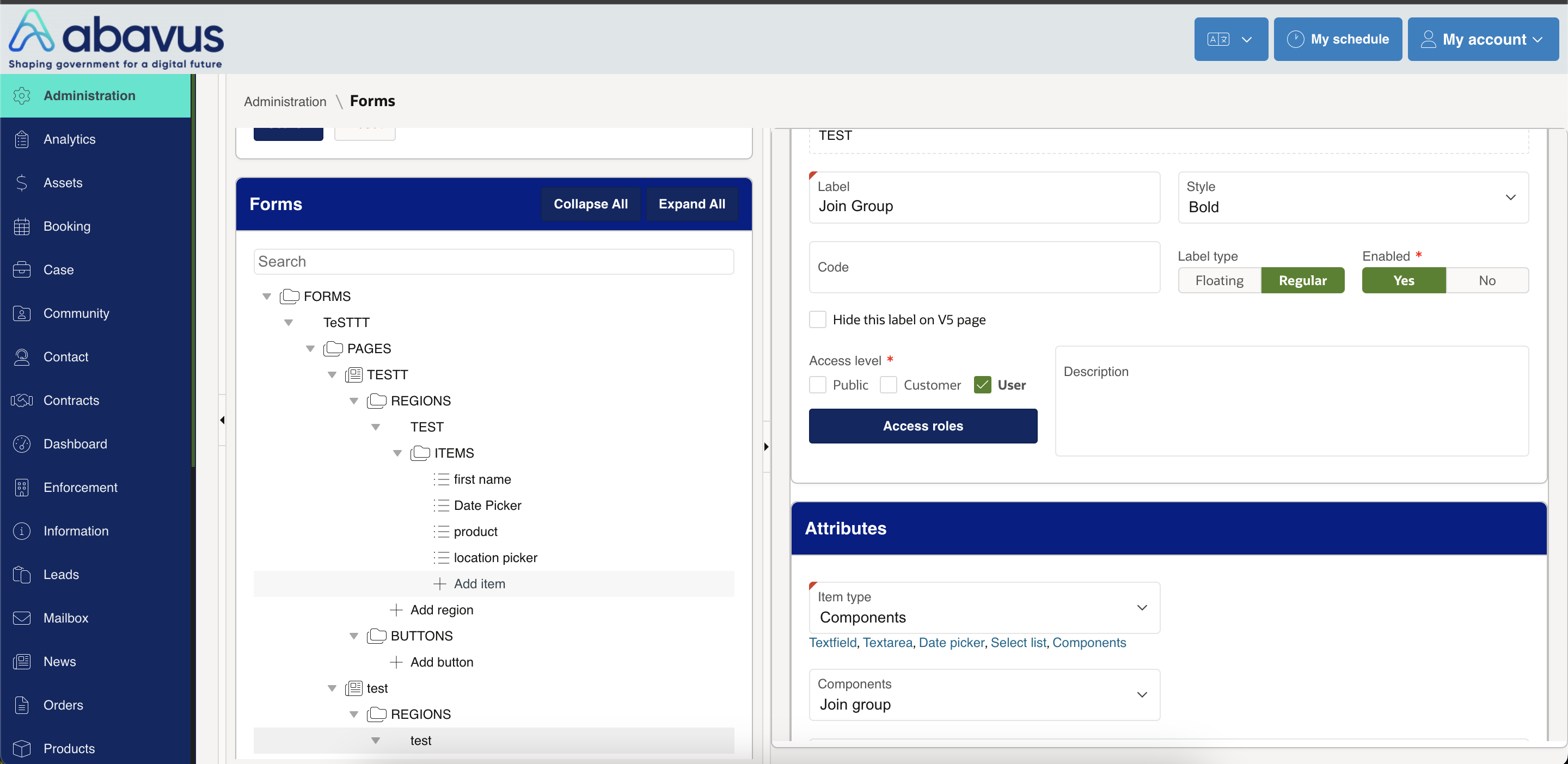
Task: Collapse the ITEMS node arrow
Action: click(x=397, y=453)
